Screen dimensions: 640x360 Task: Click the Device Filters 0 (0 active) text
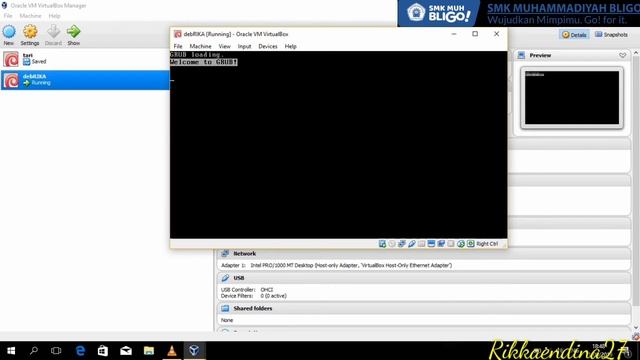[253, 296]
